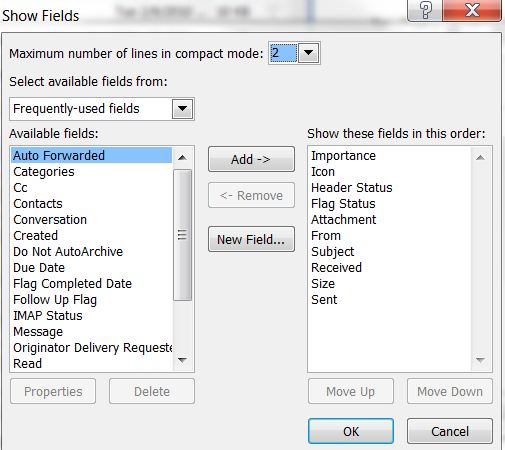Open the New Field... dialog button

tap(251, 239)
